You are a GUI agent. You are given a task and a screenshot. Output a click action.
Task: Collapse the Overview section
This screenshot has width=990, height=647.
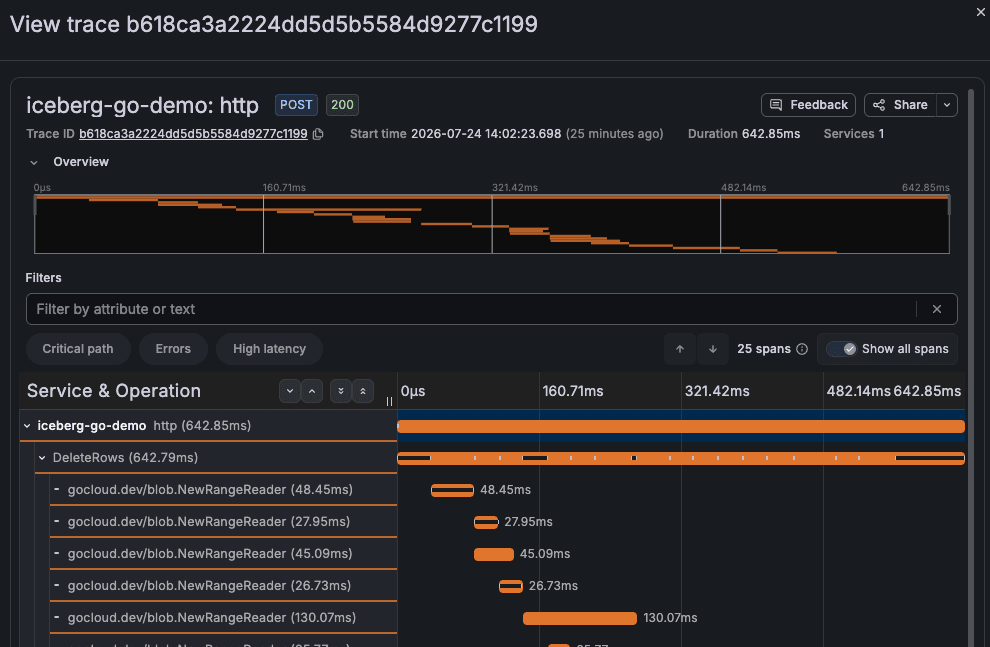(x=34, y=162)
